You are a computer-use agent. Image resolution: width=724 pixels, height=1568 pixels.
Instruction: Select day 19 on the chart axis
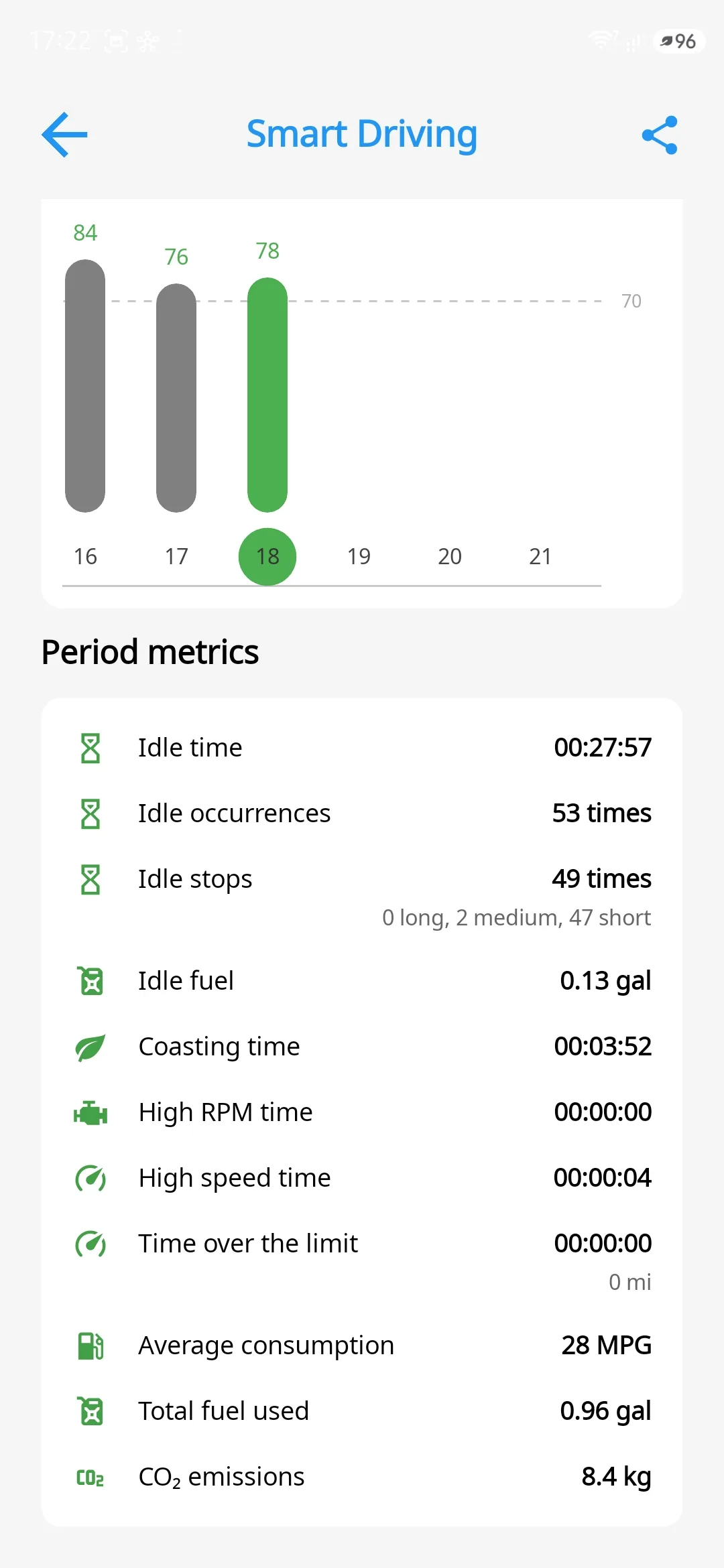pos(359,557)
